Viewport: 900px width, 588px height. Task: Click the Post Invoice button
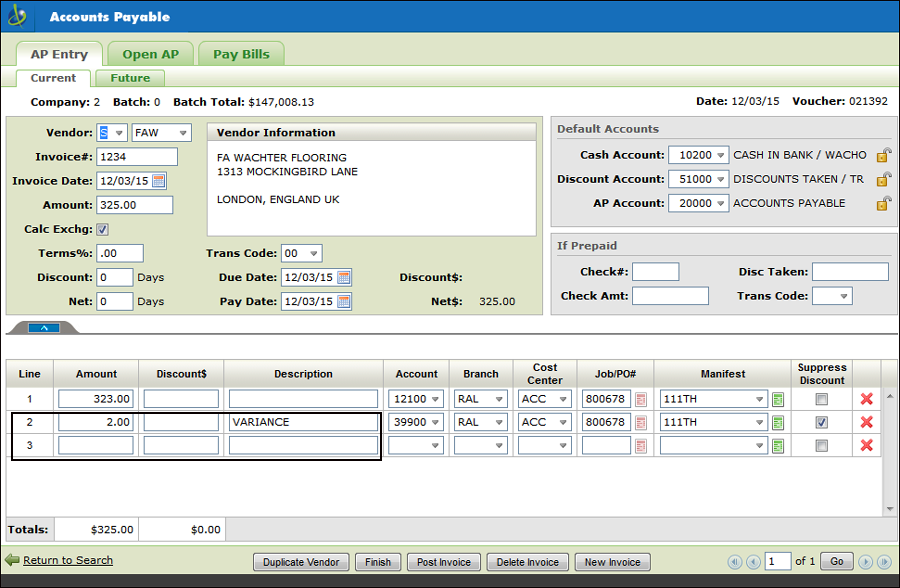pos(444,562)
